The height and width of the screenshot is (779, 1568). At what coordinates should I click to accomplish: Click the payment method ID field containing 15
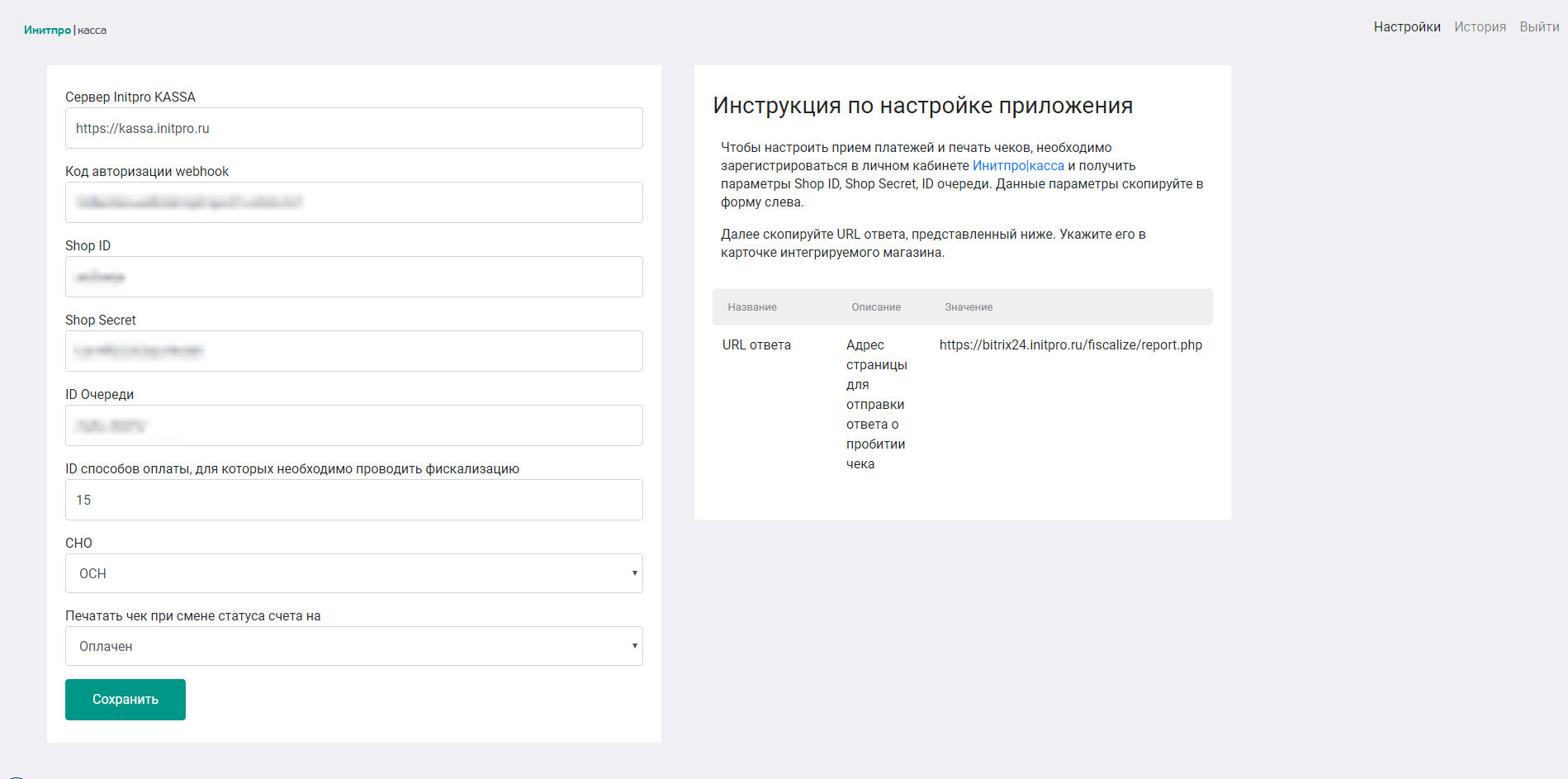tap(353, 500)
